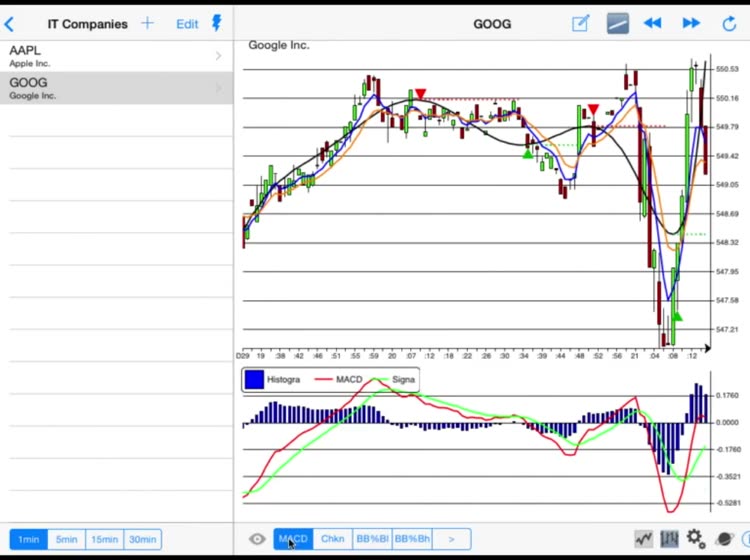Click the GOOG chart title

(492, 24)
